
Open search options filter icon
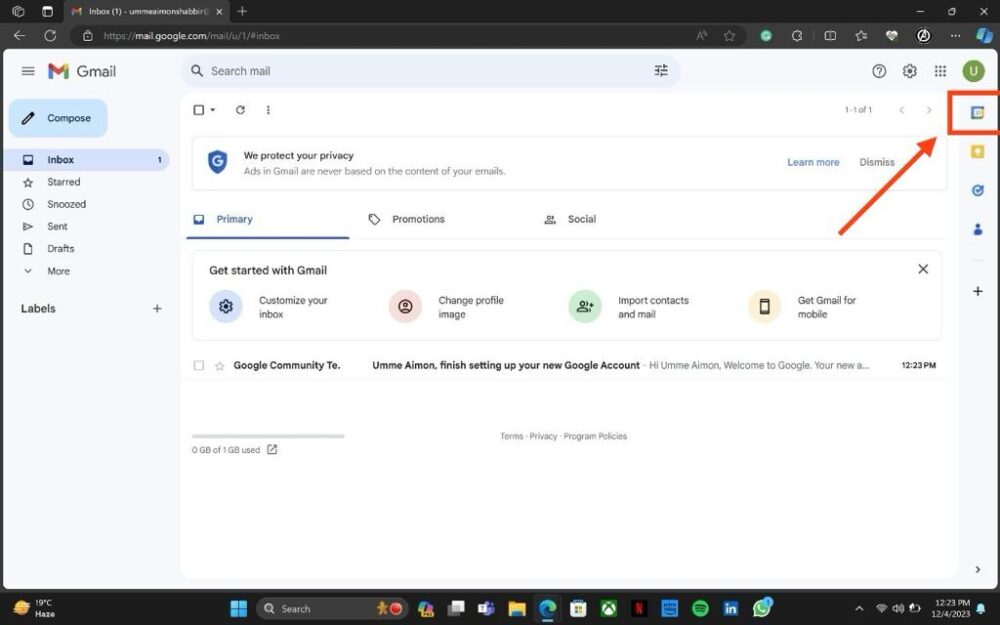[661, 70]
